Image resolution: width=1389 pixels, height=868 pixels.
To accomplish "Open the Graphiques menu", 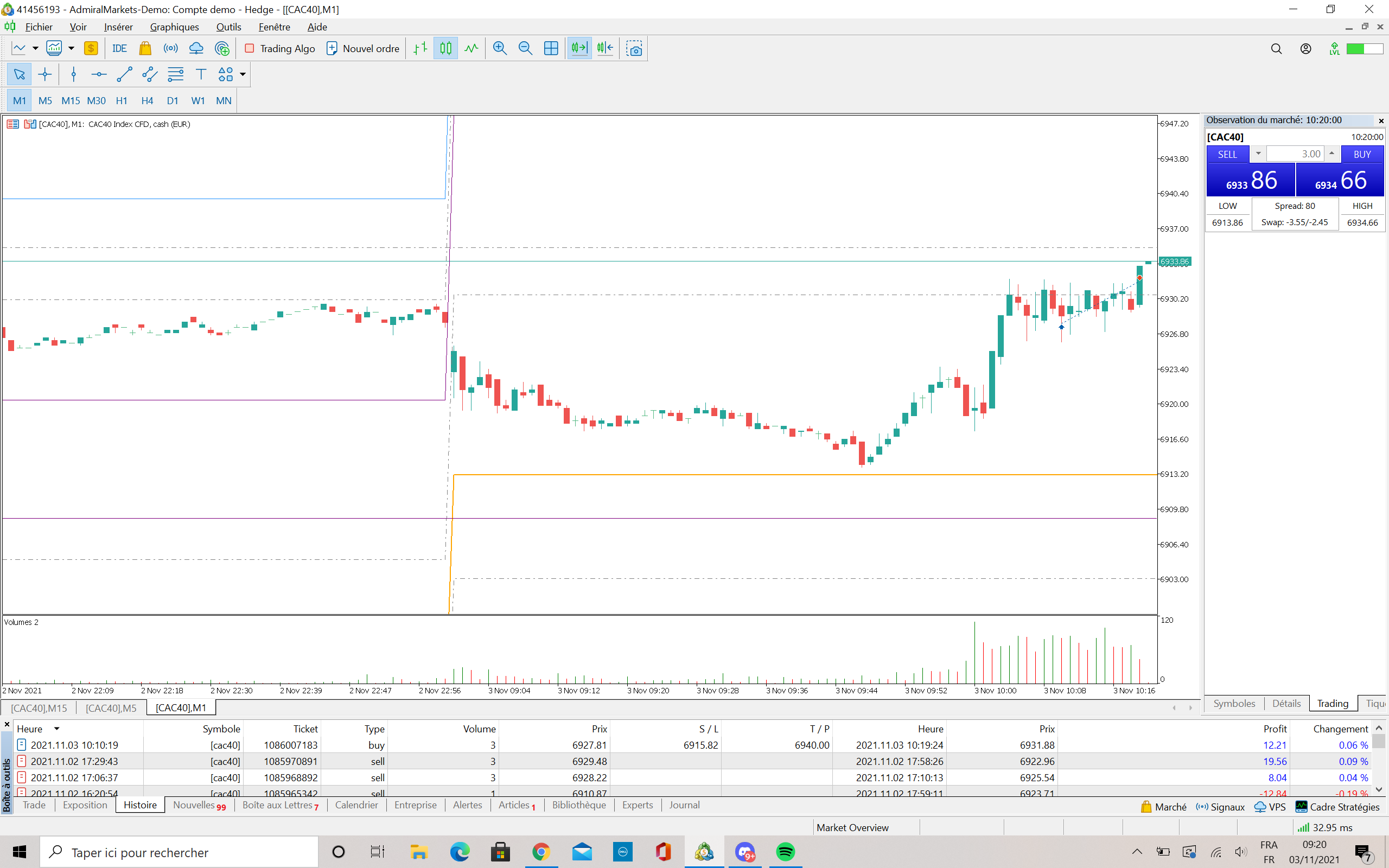I will tap(174, 27).
